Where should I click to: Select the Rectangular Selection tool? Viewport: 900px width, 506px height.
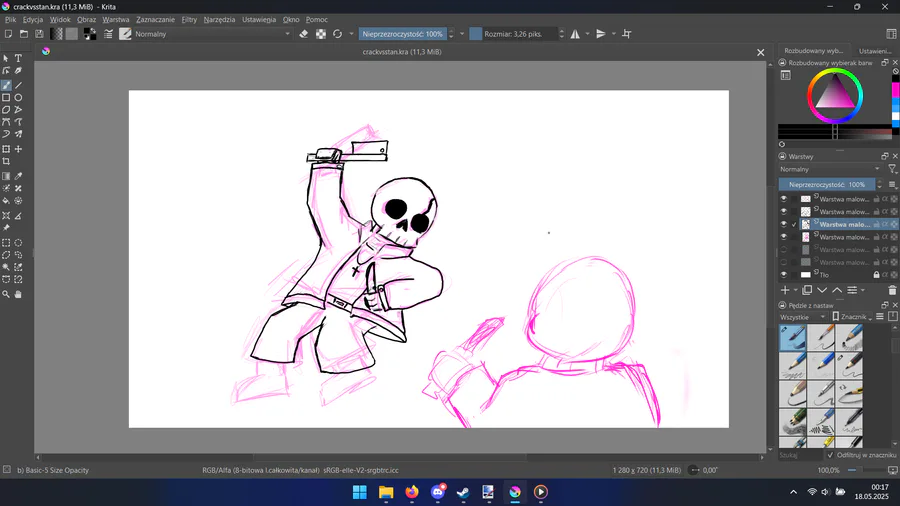coord(6,243)
